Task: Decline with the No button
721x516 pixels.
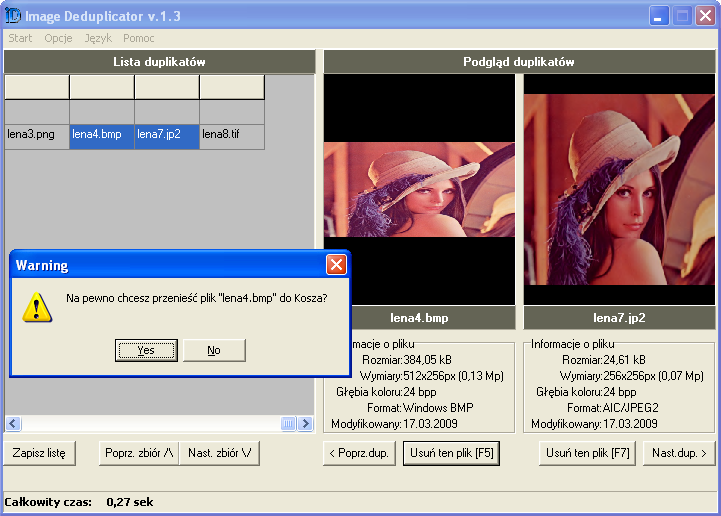Action: 214,350
